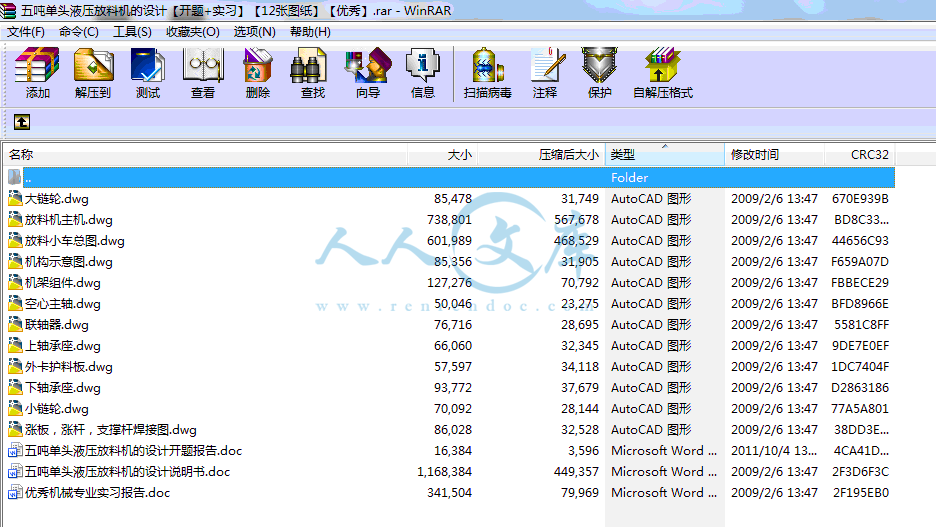
Task: Click packed size value 79,969
Action: click(x=580, y=492)
